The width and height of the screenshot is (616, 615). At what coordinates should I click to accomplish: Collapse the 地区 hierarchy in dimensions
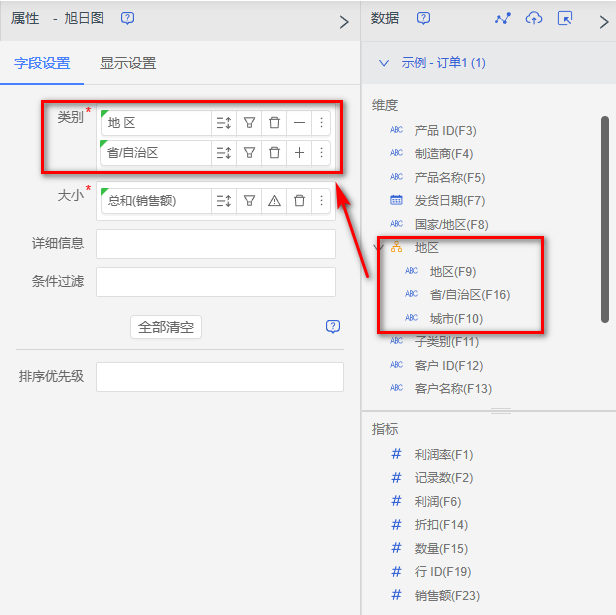point(378,247)
